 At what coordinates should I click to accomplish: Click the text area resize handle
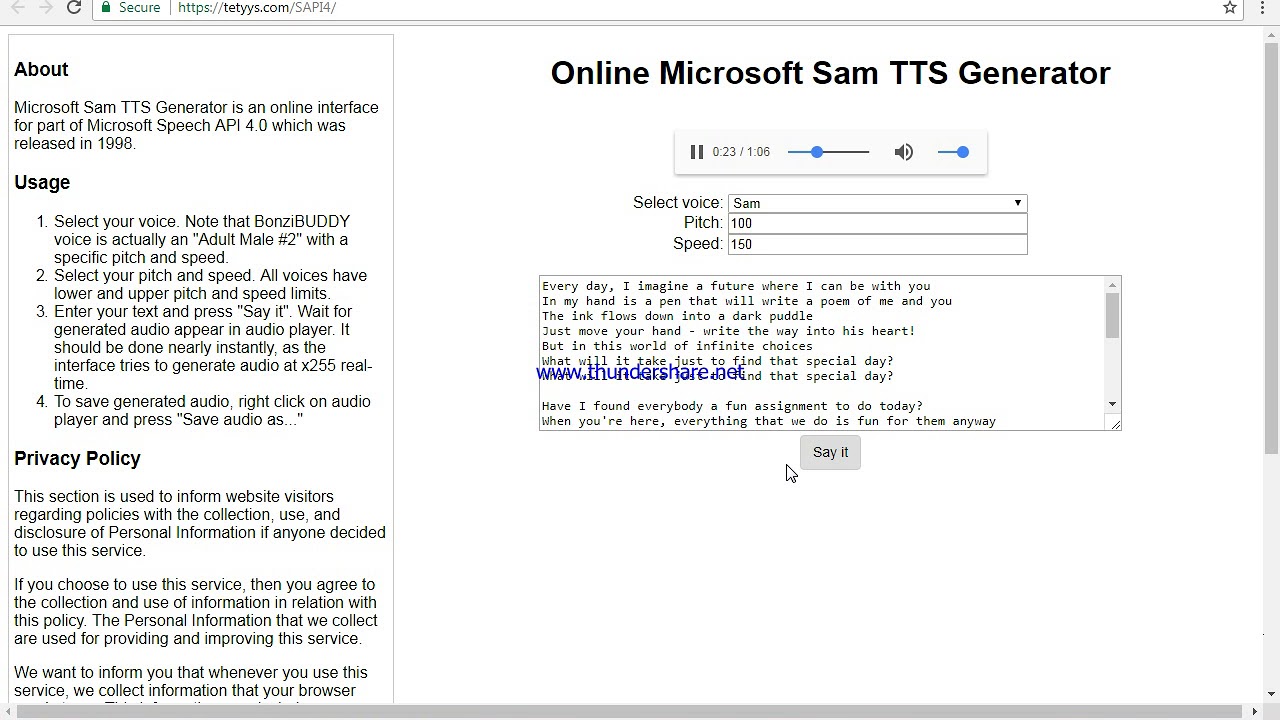(1115, 424)
